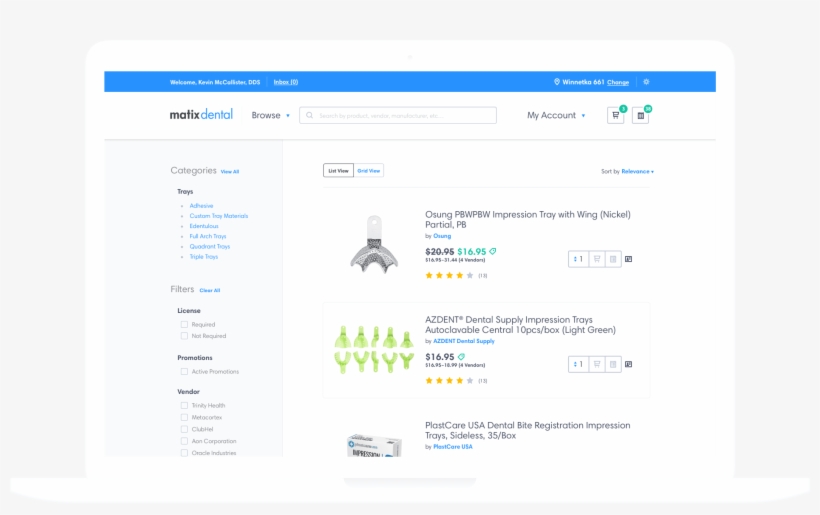This screenshot has width=820, height=515.
Task: Click star rating of Osung Impression Tray
Action: tap(449, 276)
